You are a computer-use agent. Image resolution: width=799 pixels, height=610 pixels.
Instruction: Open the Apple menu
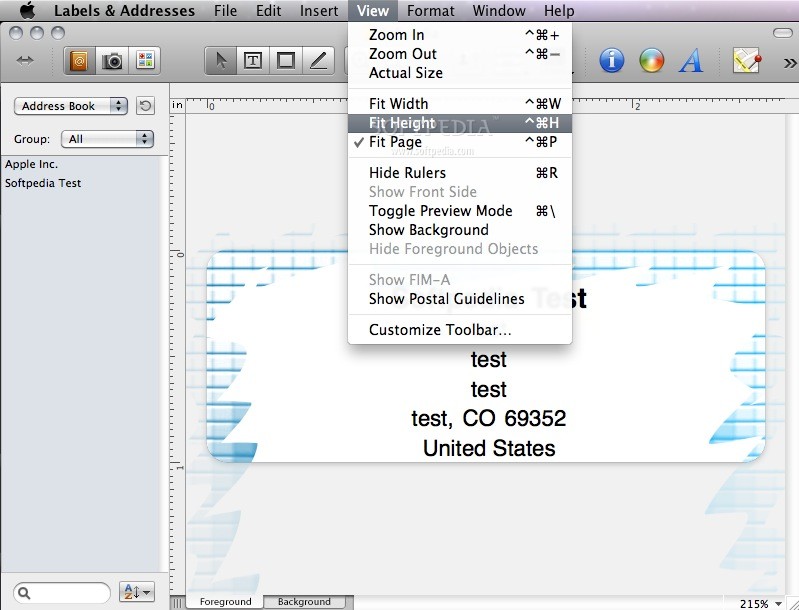(x=27, y=10)
